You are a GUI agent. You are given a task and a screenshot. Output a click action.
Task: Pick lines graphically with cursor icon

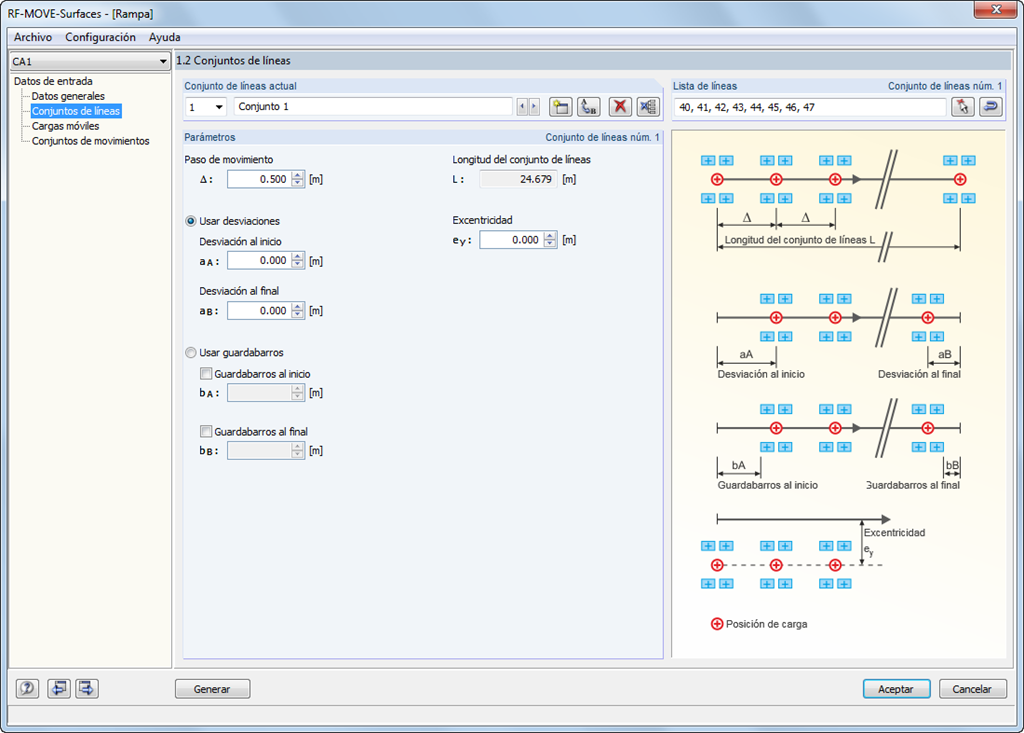point(963,107)
